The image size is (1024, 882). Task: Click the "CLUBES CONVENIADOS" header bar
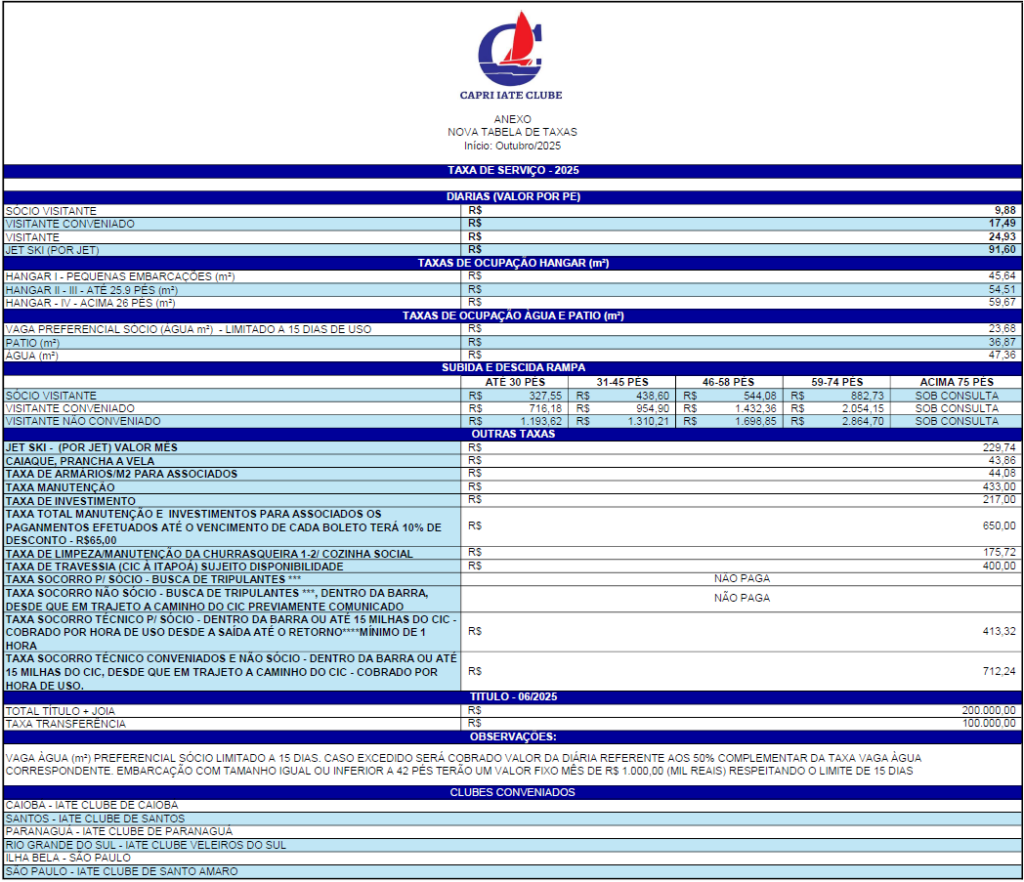pos(512,793)
